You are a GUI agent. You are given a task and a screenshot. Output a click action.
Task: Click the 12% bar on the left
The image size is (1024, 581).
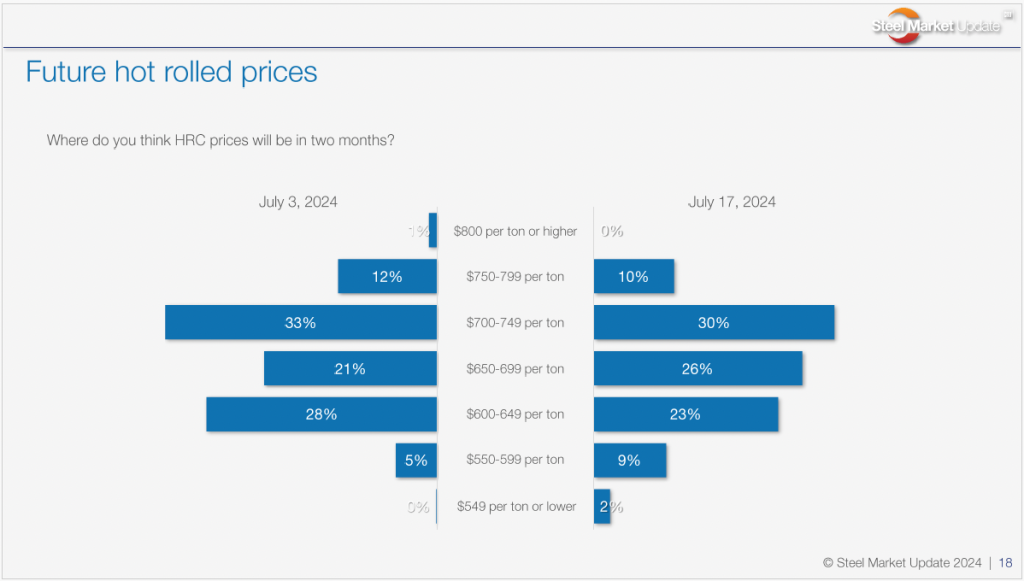387,276
